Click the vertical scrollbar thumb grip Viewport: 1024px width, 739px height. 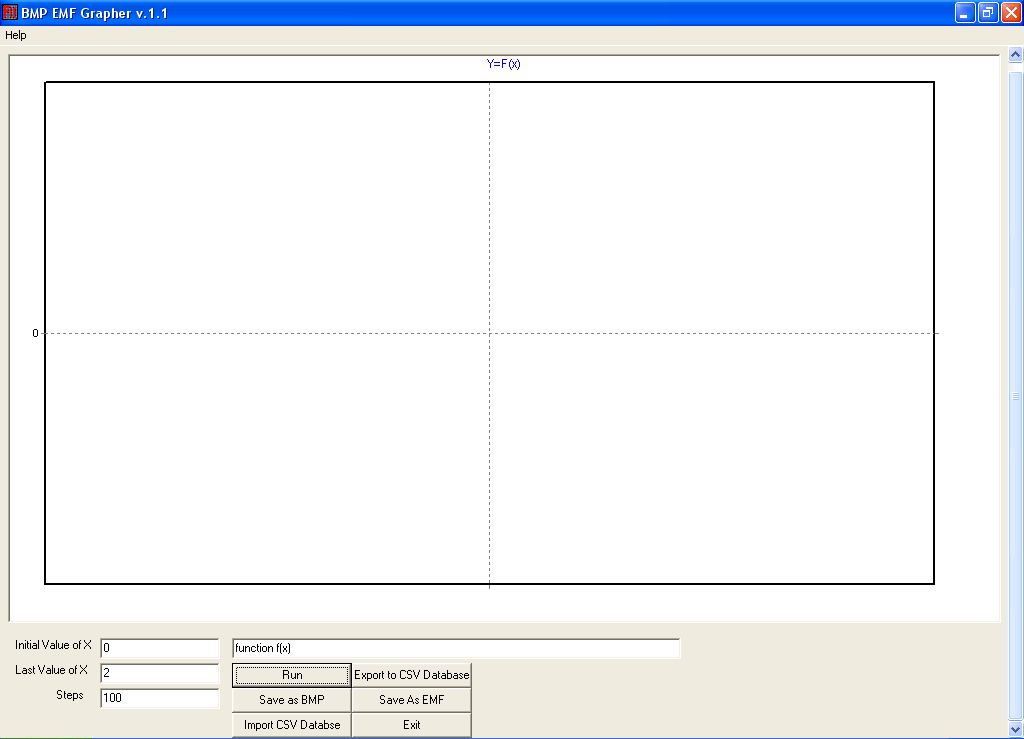1016,396
